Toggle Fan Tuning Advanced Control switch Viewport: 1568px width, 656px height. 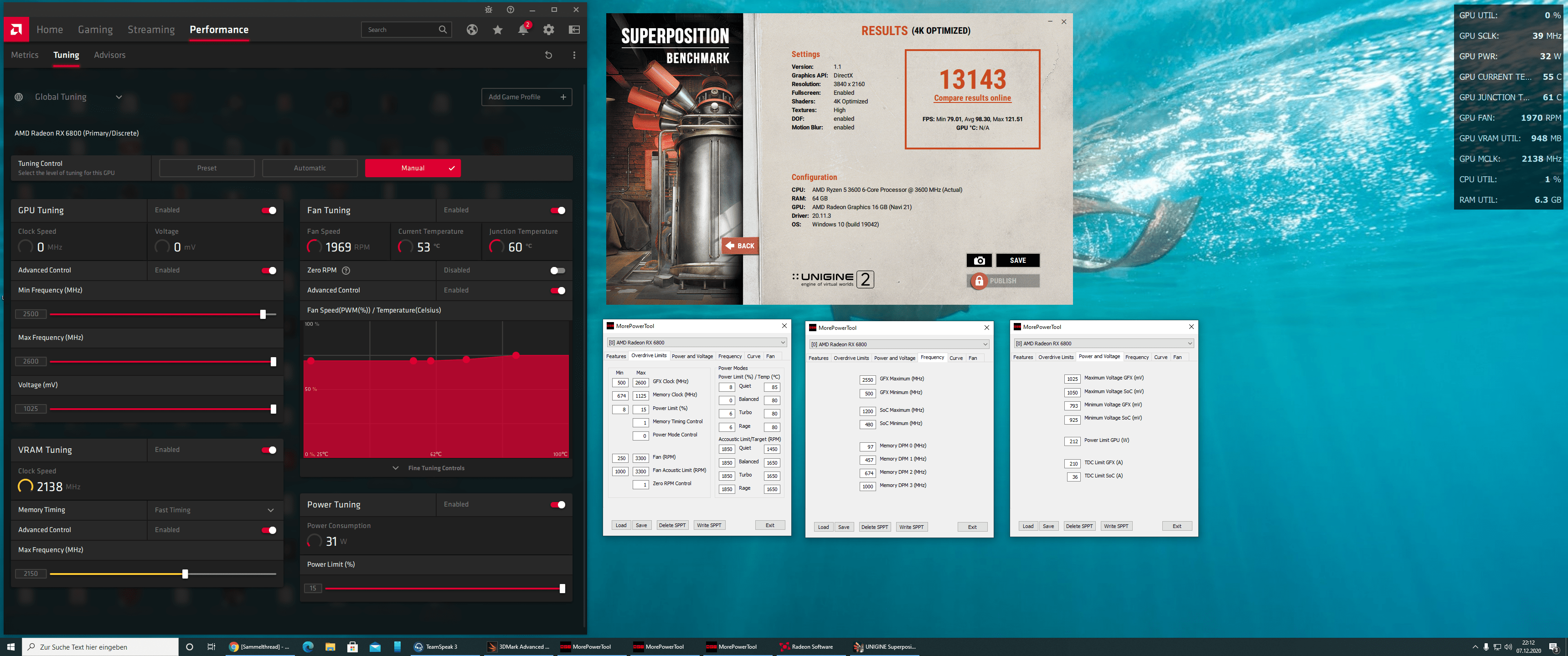point(558,290)
